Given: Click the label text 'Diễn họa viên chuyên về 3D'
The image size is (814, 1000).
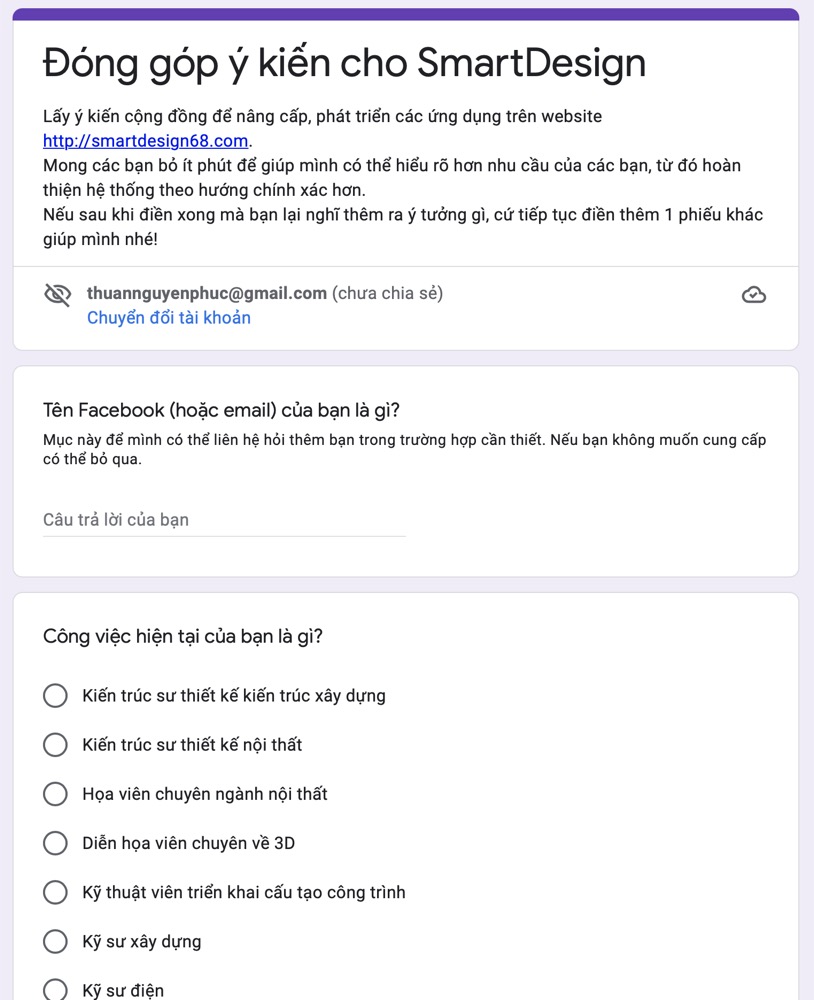Looking at the screenshot, I should pyautogui.click(x=189, y=844).
